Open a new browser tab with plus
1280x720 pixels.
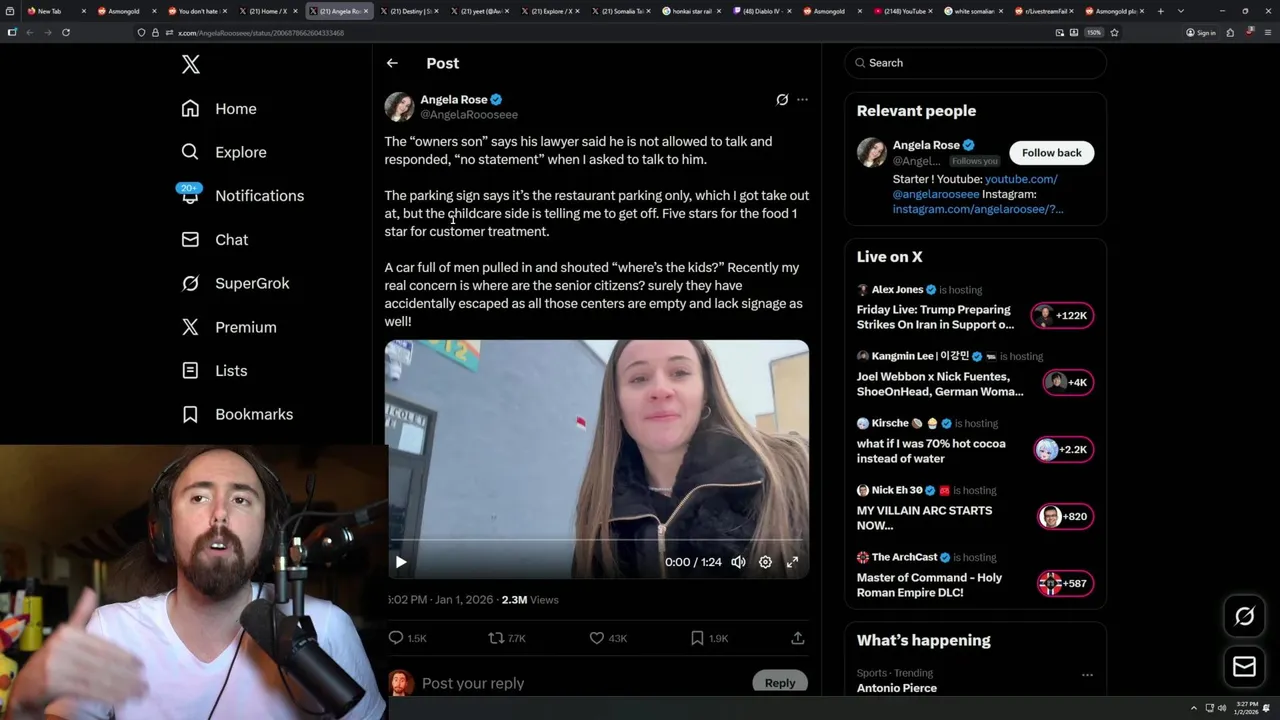[x=1160, y=11]
